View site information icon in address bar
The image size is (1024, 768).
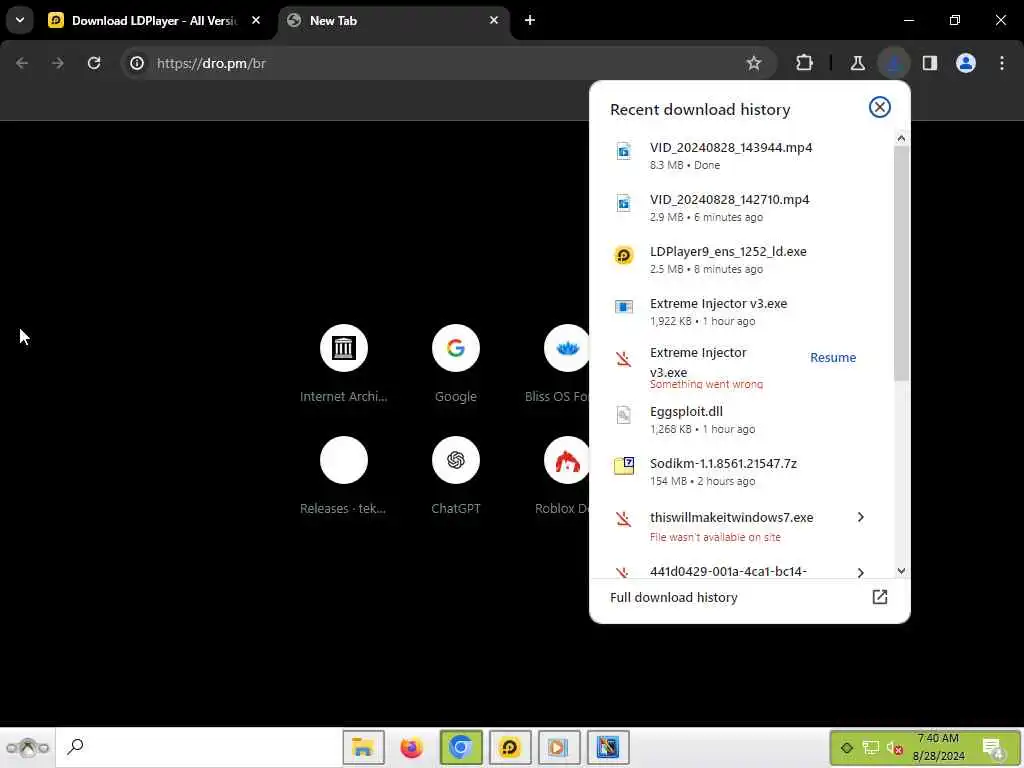(x=136, y=63)
